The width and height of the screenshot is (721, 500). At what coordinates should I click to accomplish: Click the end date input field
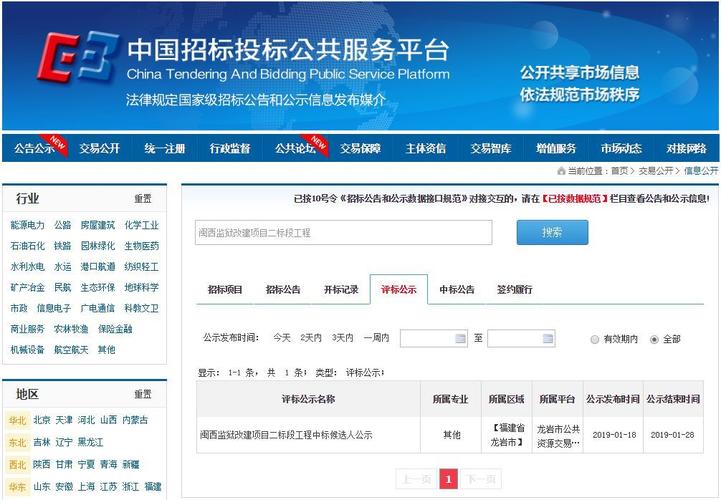point(521,339)
